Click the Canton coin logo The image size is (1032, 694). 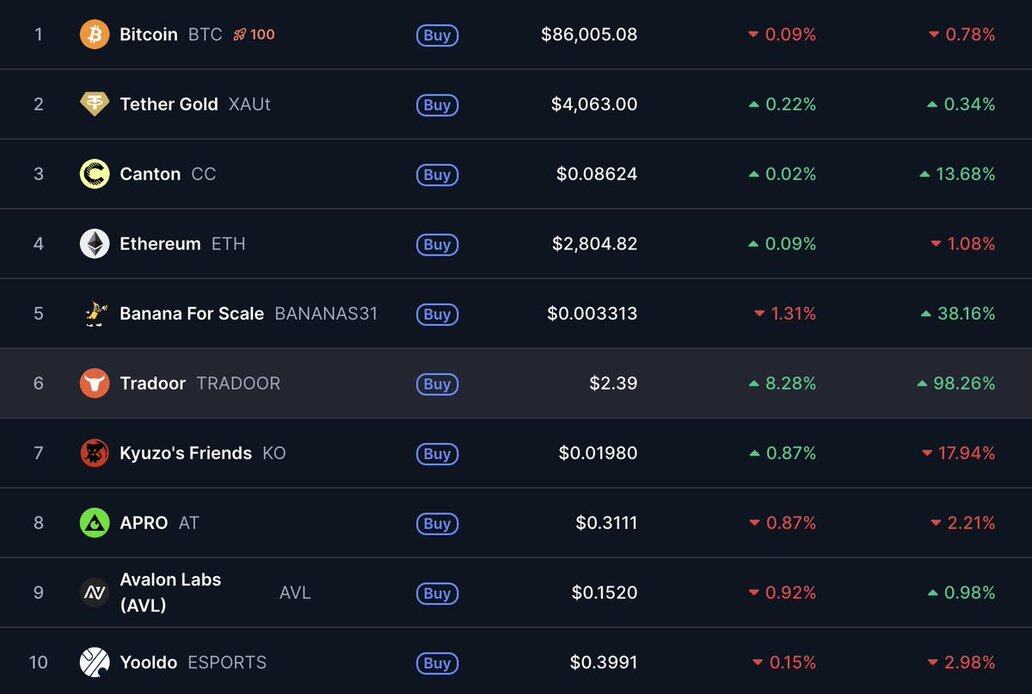(94, 174)
